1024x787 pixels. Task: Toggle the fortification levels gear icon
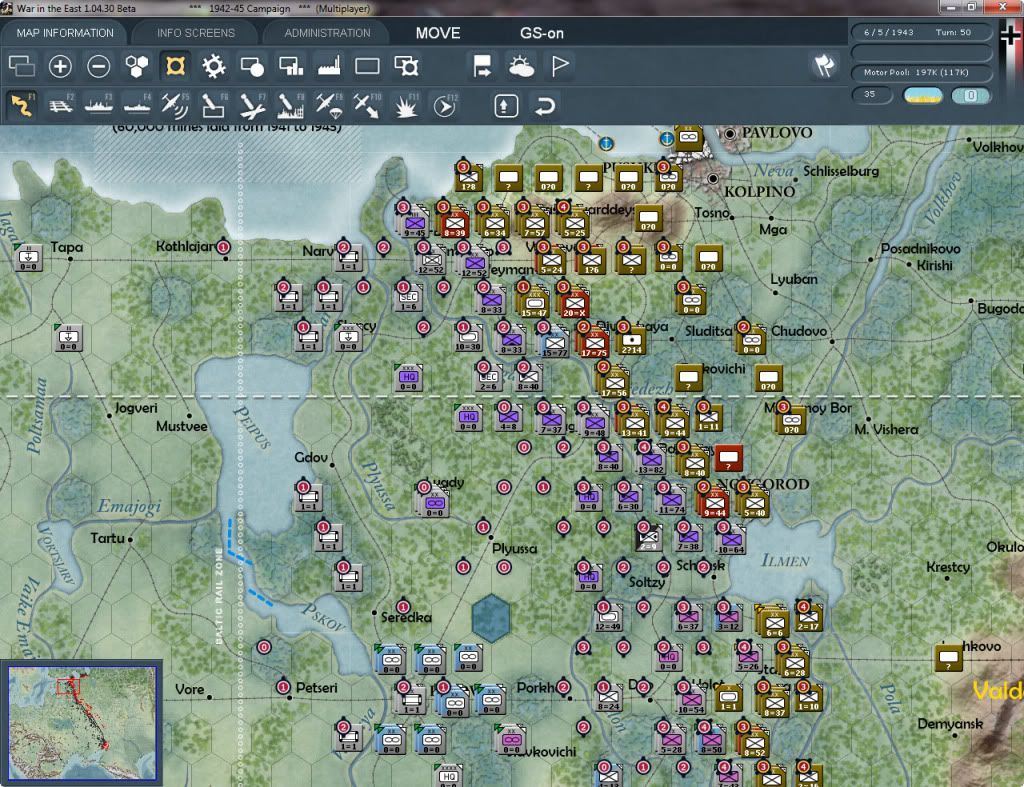pos(214,66)
